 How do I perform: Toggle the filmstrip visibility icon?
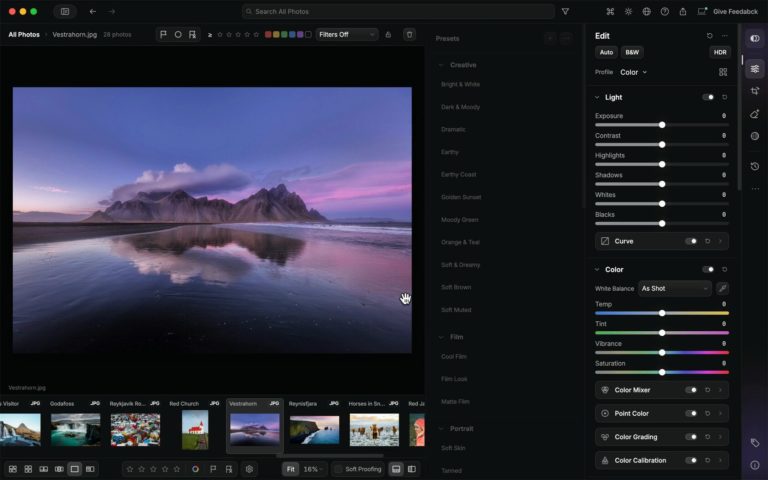click(x=396, y=469)
